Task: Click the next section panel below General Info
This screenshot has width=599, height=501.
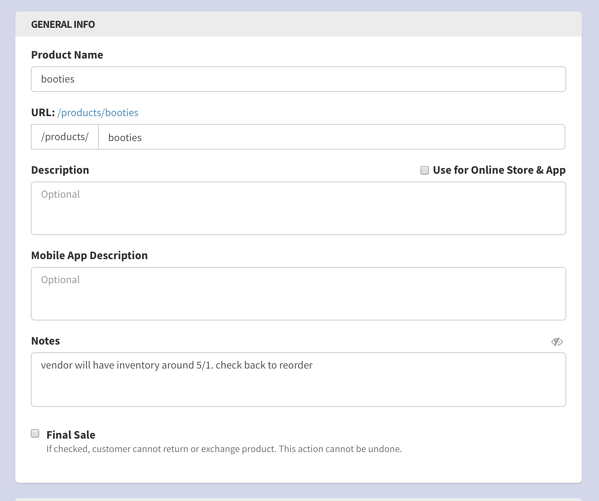Action: pos(298,499)
